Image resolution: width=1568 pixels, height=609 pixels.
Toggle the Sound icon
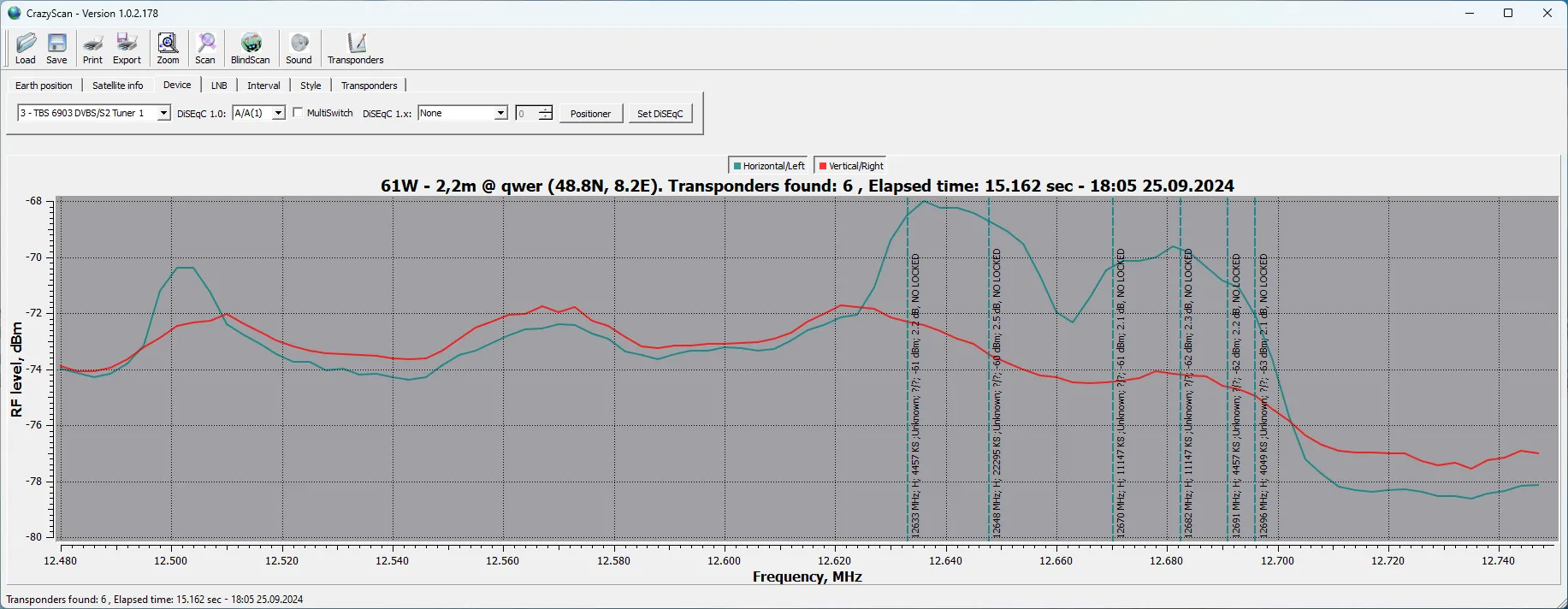(299, 48)
